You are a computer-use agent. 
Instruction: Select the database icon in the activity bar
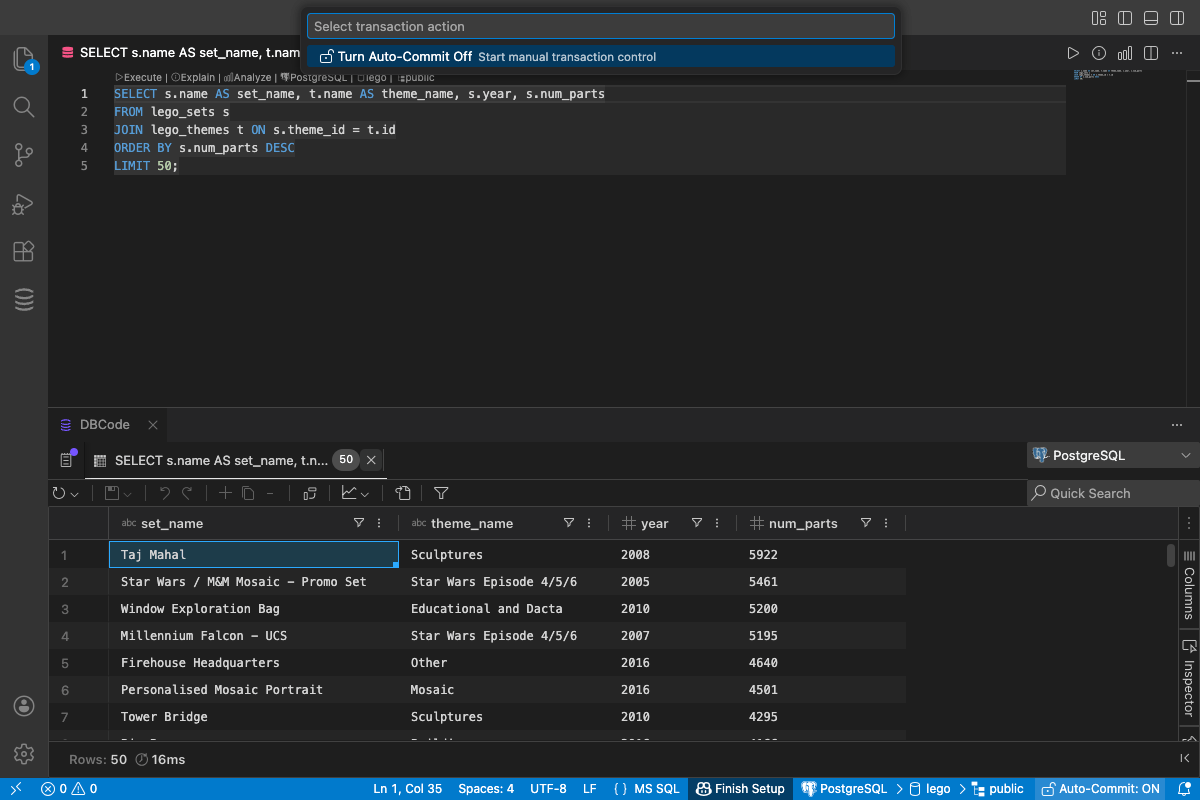(24, 299)
